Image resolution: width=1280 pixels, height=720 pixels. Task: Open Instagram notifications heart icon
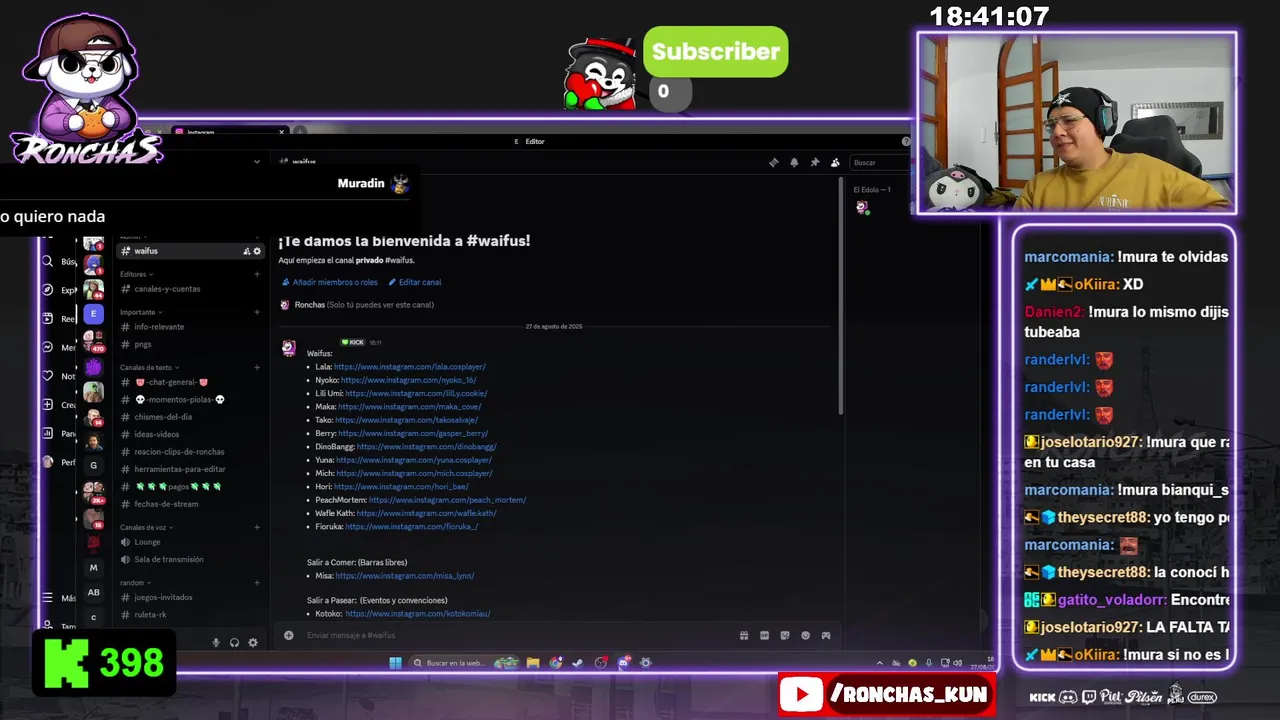pyautogui.click(x=47, y=376)
